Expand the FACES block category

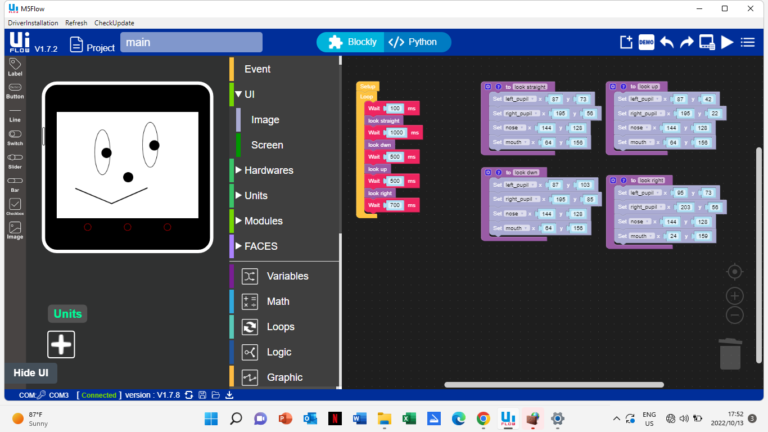[260, 246]
